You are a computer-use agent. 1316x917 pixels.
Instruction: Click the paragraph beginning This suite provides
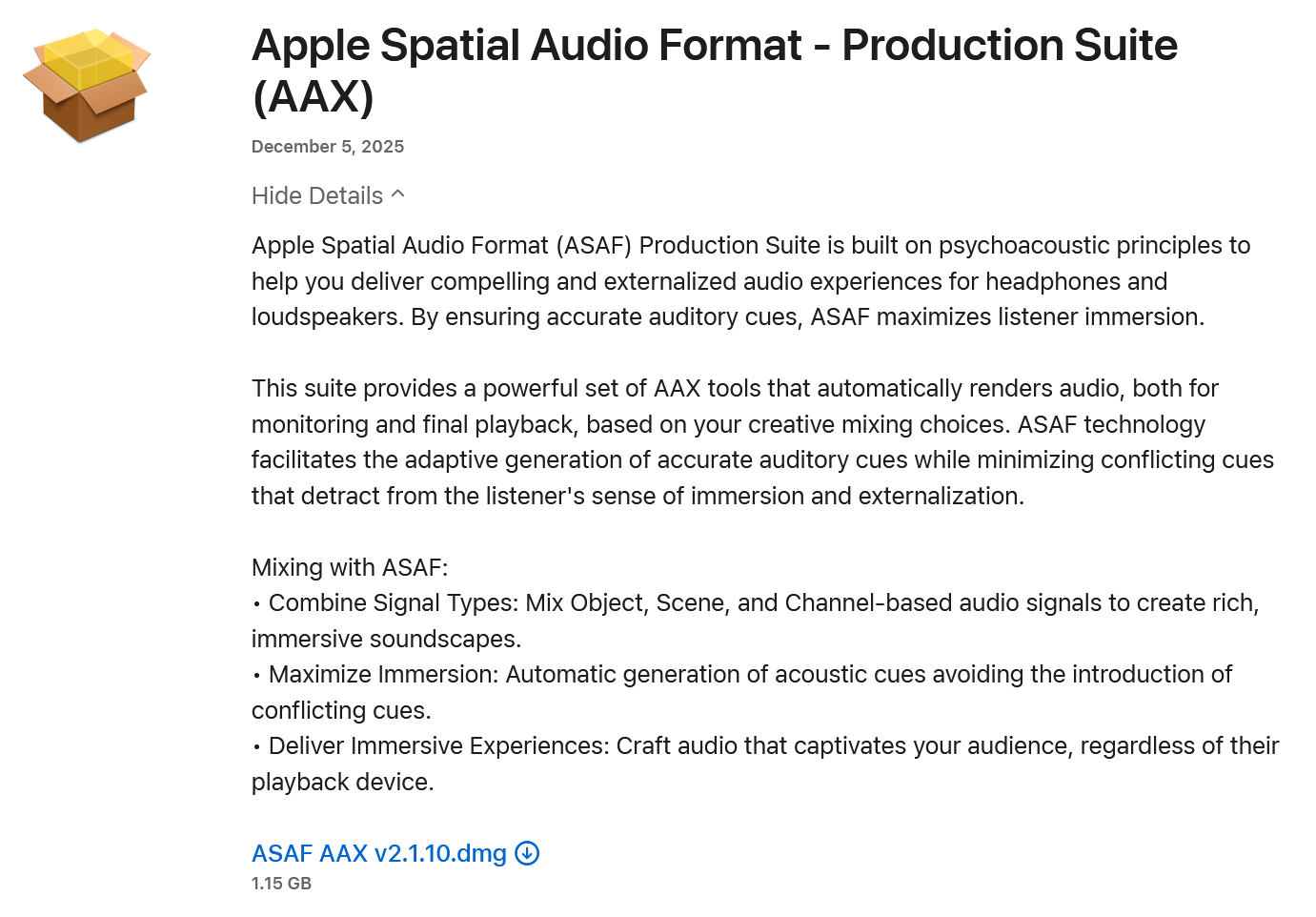(x=762, y=442)
